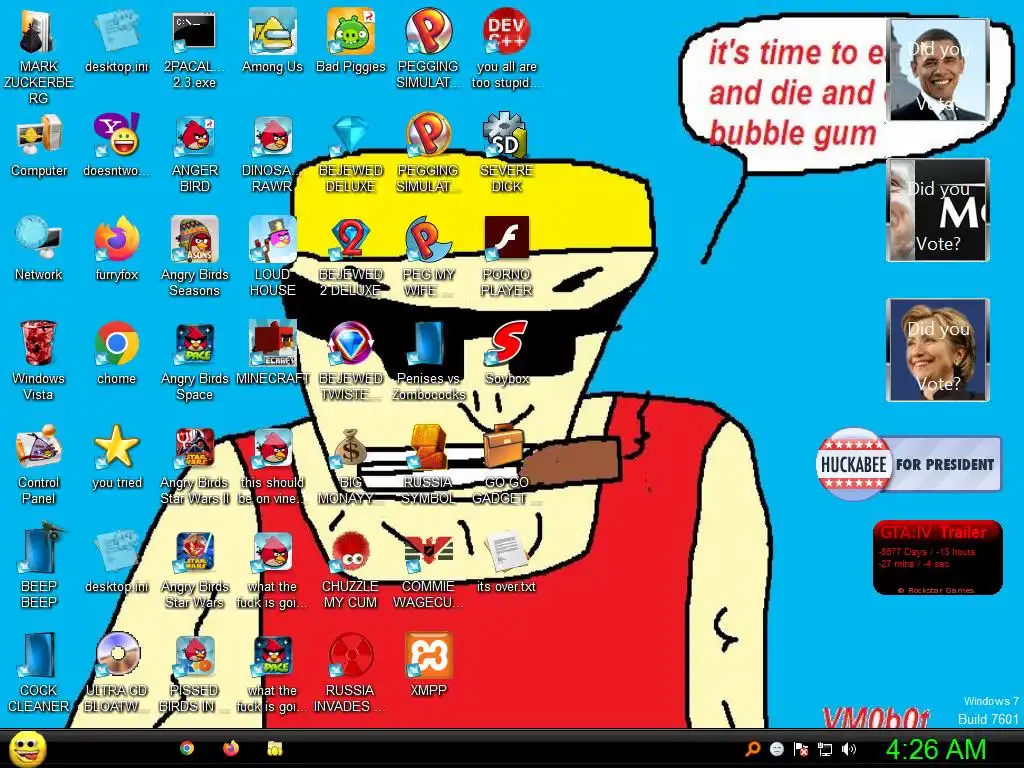1024x768 pixels.
Task: Launch the LOUD HOUSE shortcut
Action: point(272,240)
